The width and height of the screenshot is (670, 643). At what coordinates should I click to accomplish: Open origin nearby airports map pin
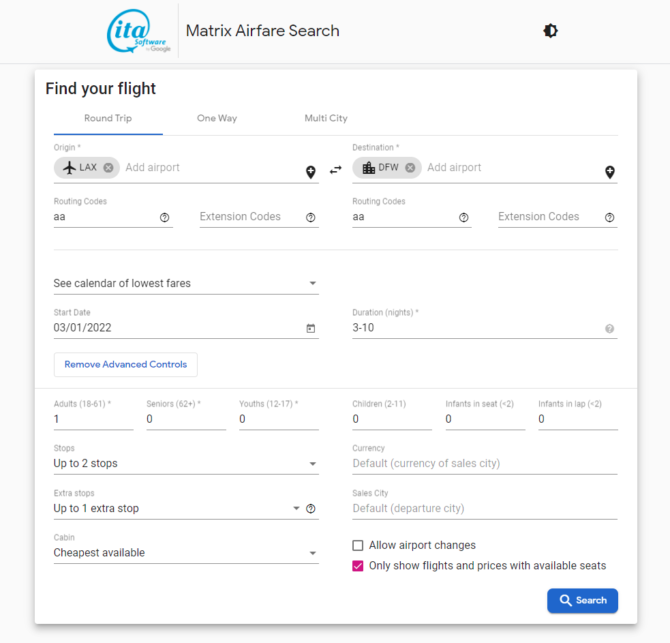click(311, 172)
